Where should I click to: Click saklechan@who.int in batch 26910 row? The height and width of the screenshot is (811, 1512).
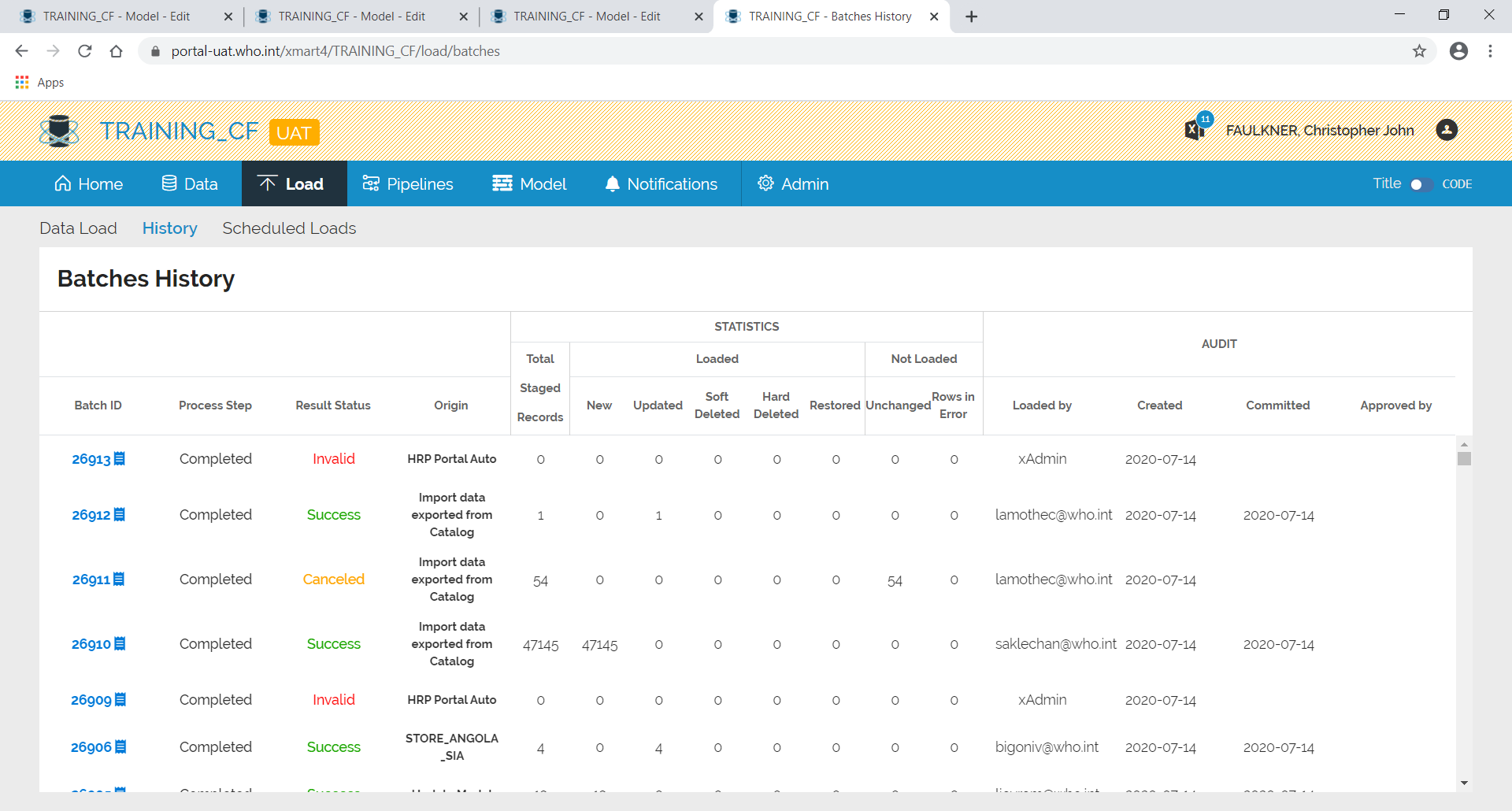tap(1056, 643)
